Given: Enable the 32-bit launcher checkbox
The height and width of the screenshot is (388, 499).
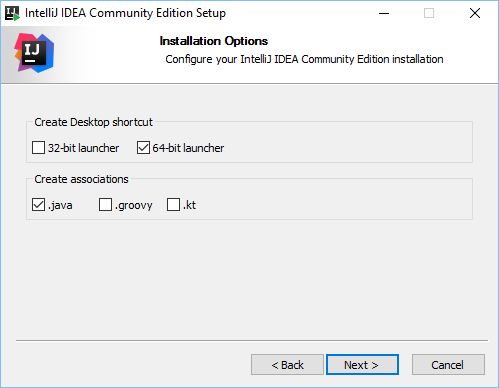Looking at the screenshot, I should [38, 147].
